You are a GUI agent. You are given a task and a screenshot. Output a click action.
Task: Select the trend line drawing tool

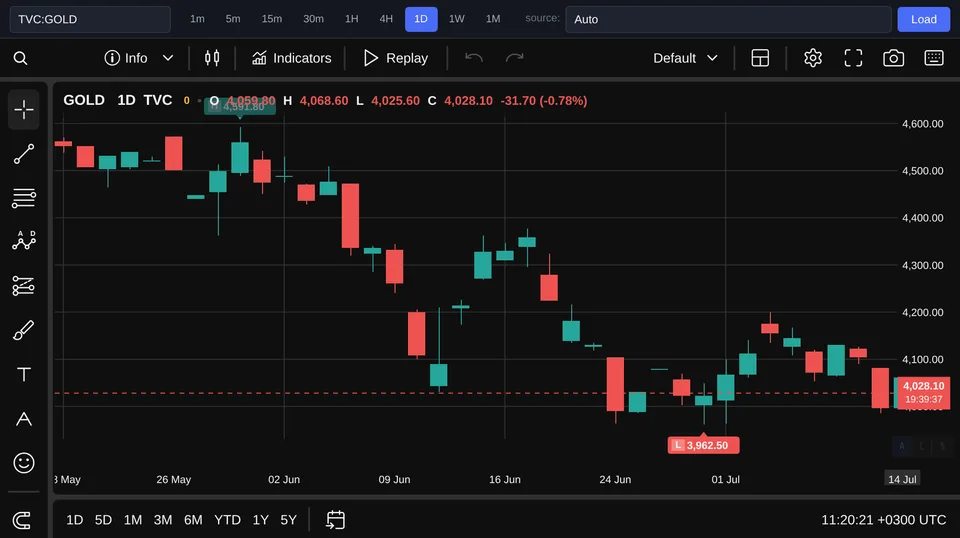(x=24, y=154)
